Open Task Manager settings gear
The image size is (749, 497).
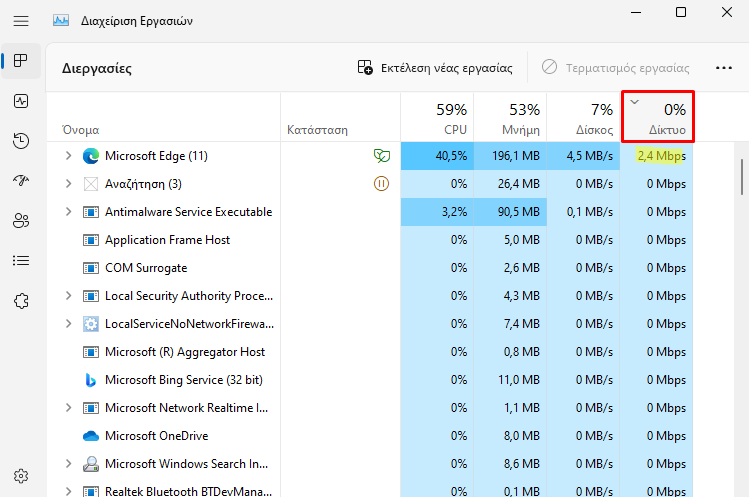21,476
